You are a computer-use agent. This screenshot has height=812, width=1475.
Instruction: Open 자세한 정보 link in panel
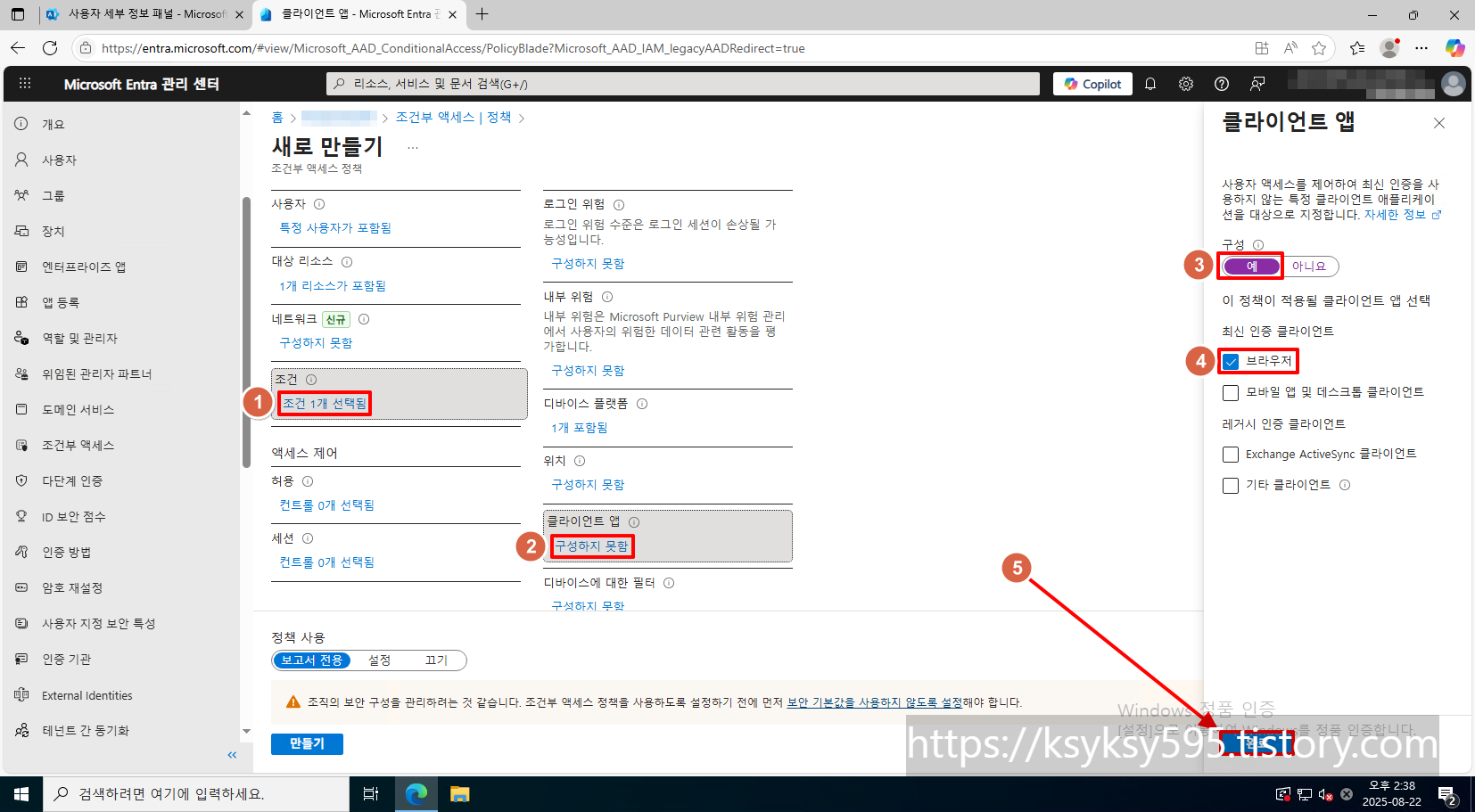coord(1403,215)
